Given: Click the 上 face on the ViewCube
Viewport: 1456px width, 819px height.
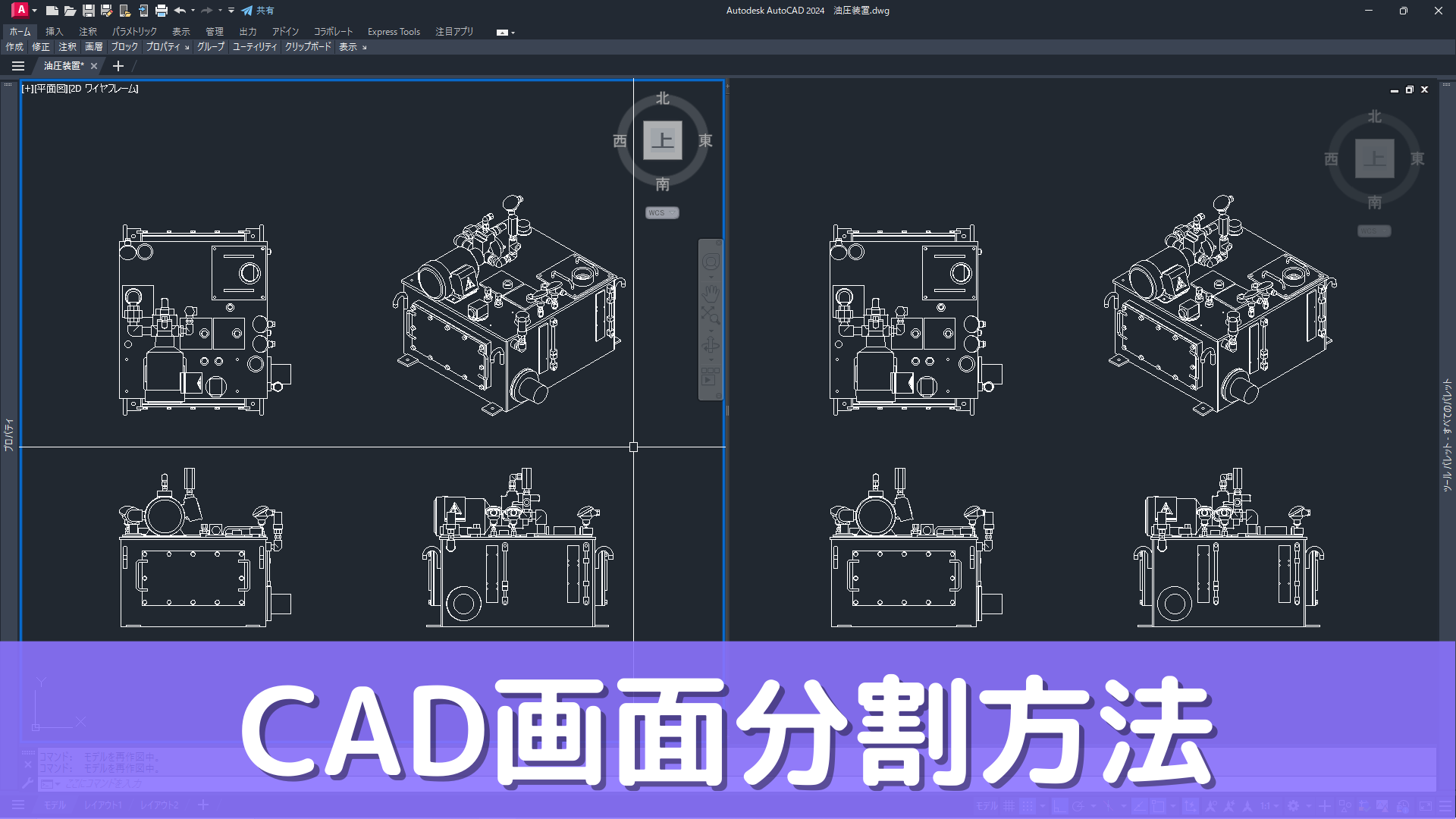Looking at the screenshot, I should coord(662,140).
